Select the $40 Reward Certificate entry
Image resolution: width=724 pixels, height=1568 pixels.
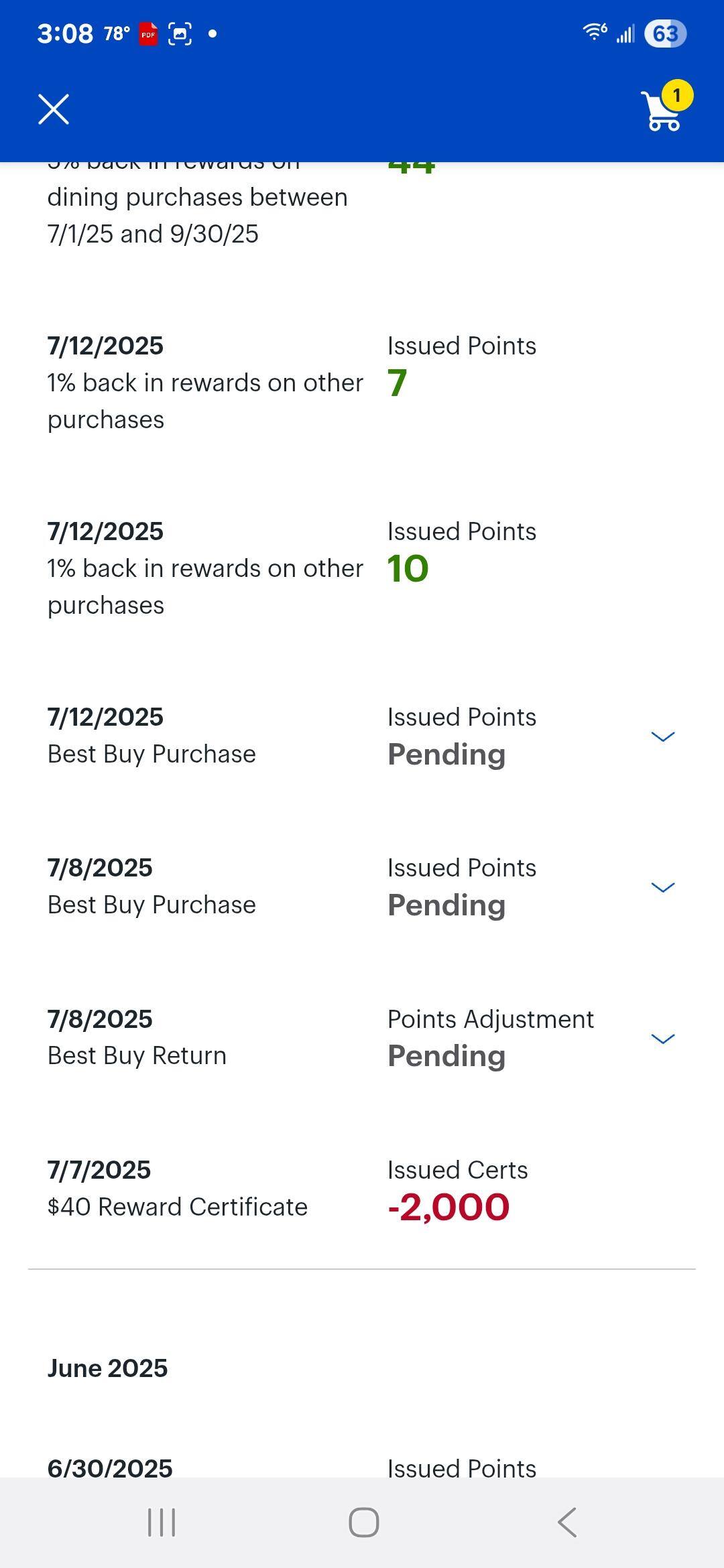point(178,1207)
